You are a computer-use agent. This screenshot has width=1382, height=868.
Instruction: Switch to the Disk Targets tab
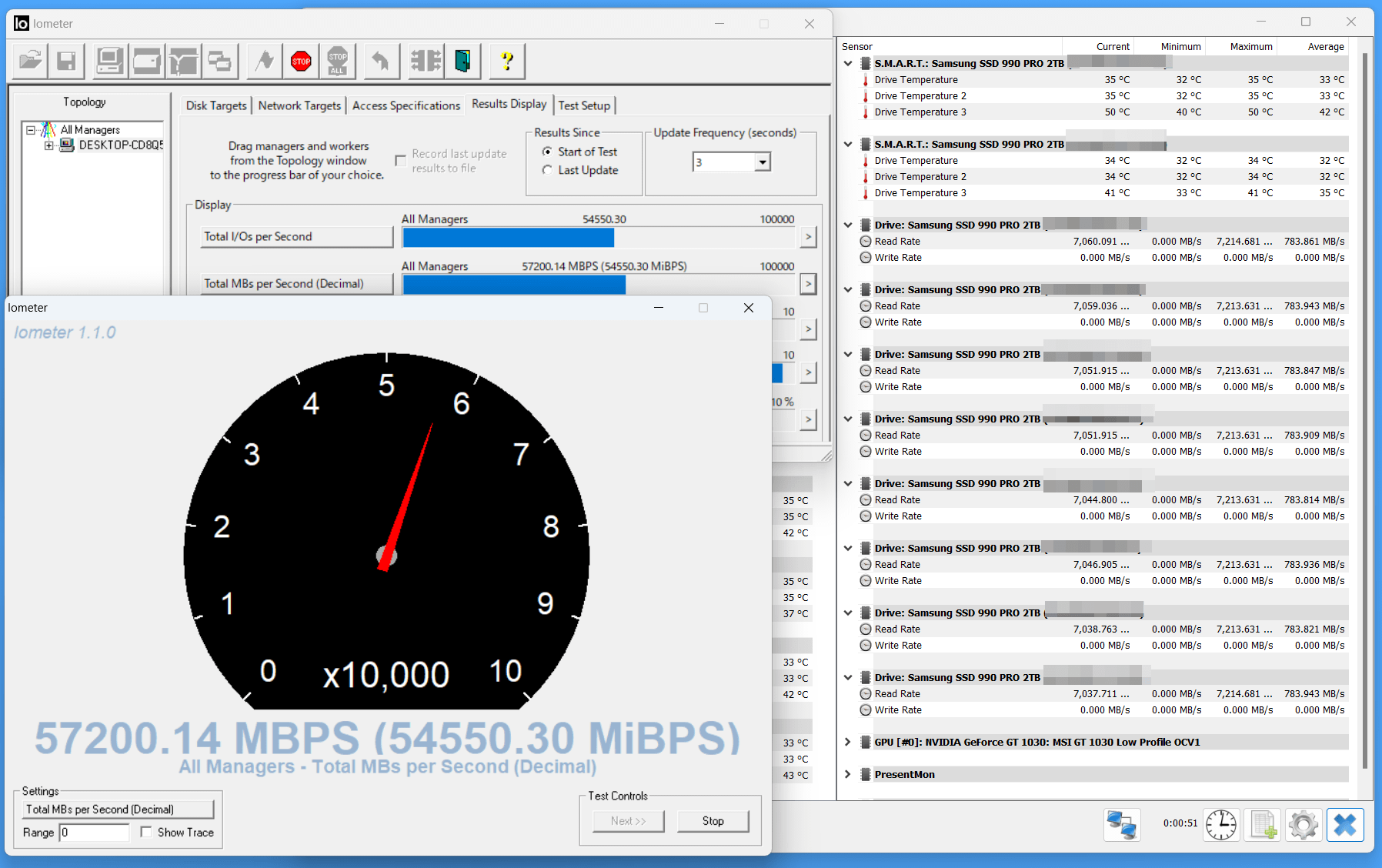[x=216, y=105]
